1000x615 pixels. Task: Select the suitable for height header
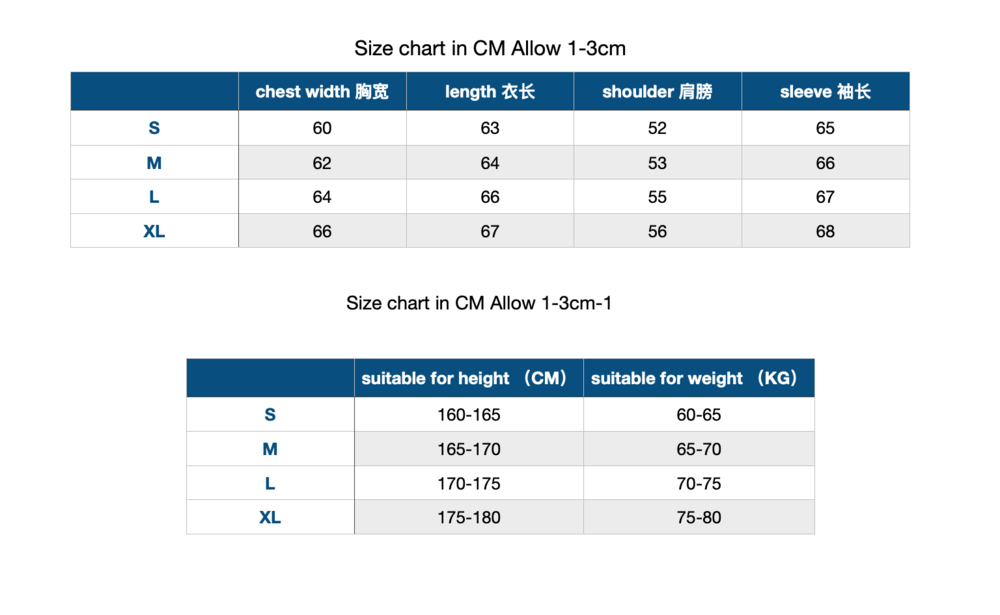tap(468, 378)
